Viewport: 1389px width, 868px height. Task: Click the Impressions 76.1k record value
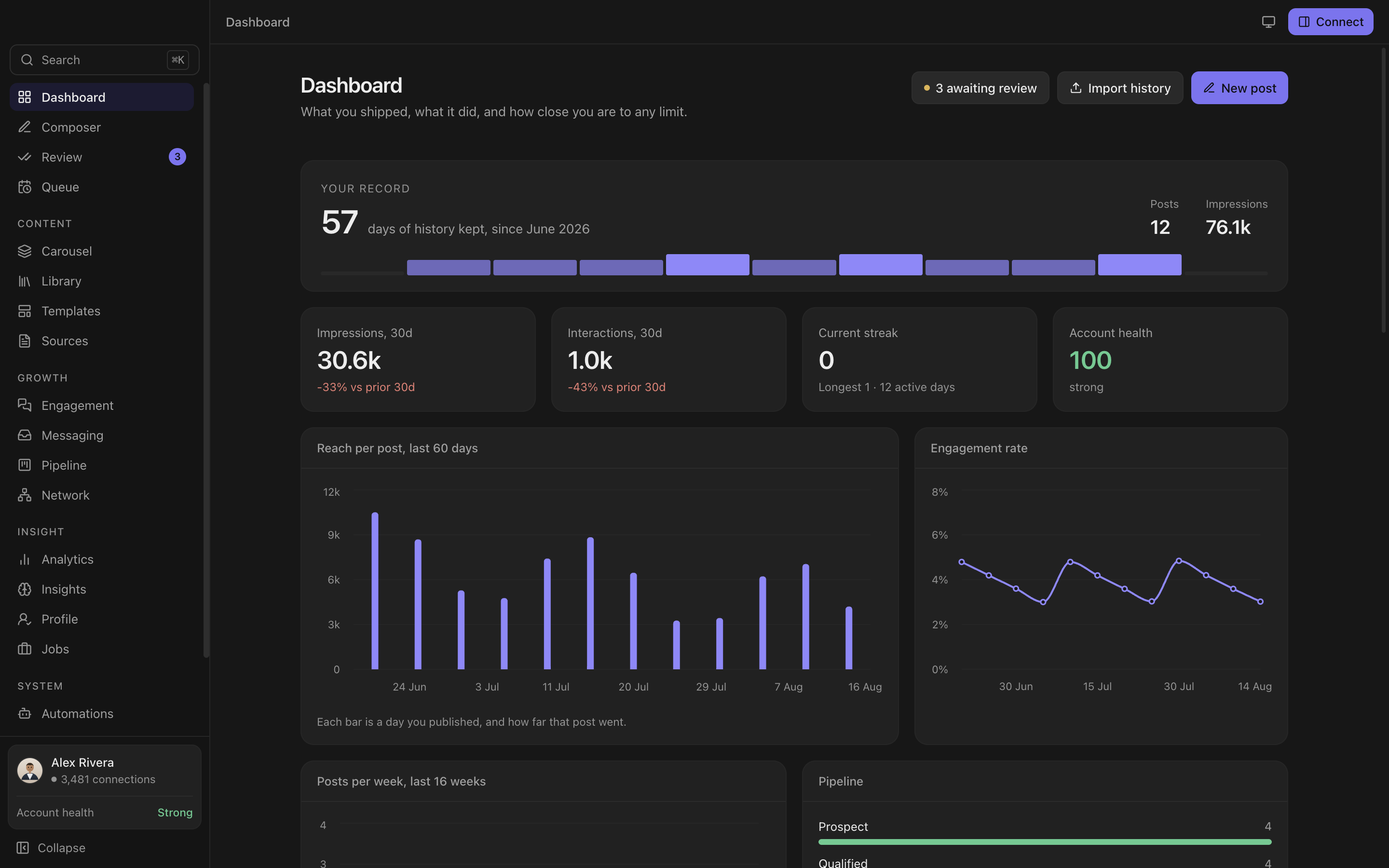click(1228, 227)
